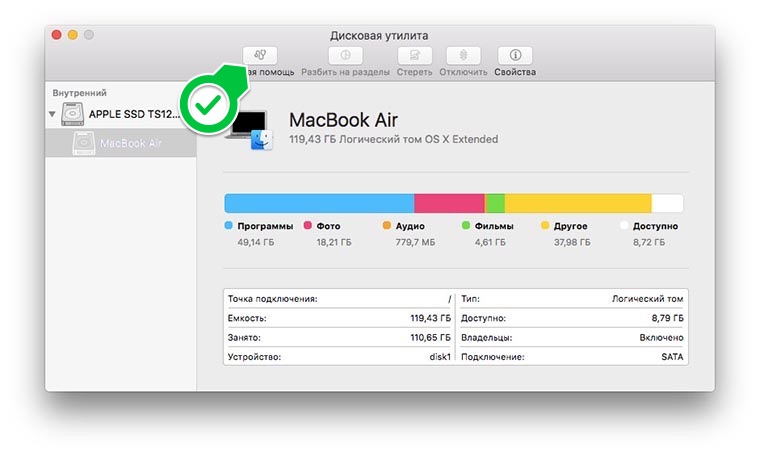Click the Внутренний sidebar section header

pos(79,93)
